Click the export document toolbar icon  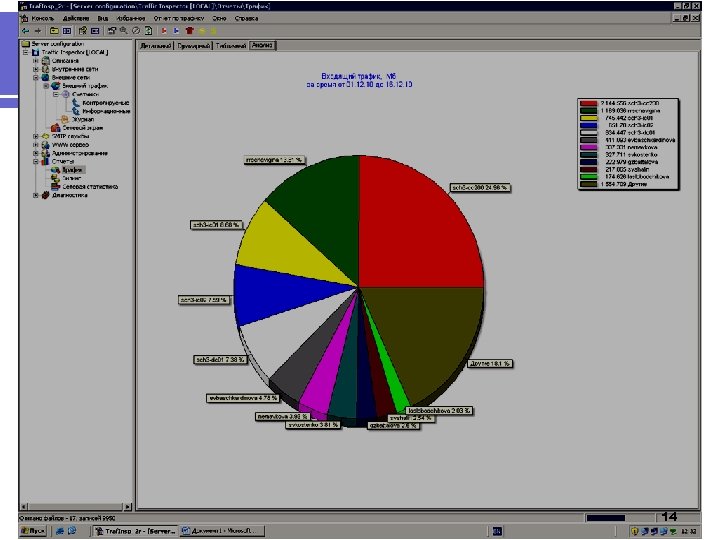tap(148, 31)
